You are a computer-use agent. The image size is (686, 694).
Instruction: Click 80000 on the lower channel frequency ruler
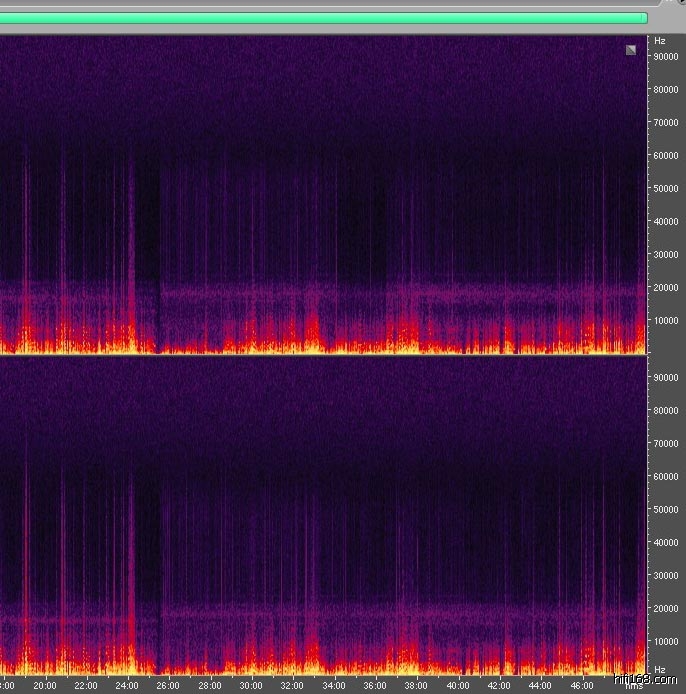[x=667, y=411]
